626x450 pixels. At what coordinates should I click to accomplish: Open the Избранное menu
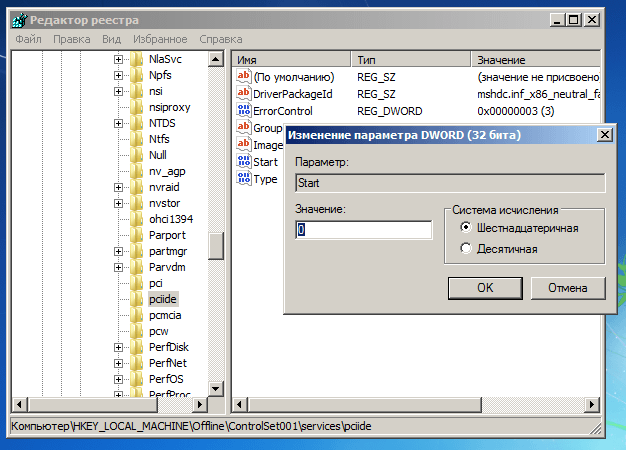tap(159, 39)
